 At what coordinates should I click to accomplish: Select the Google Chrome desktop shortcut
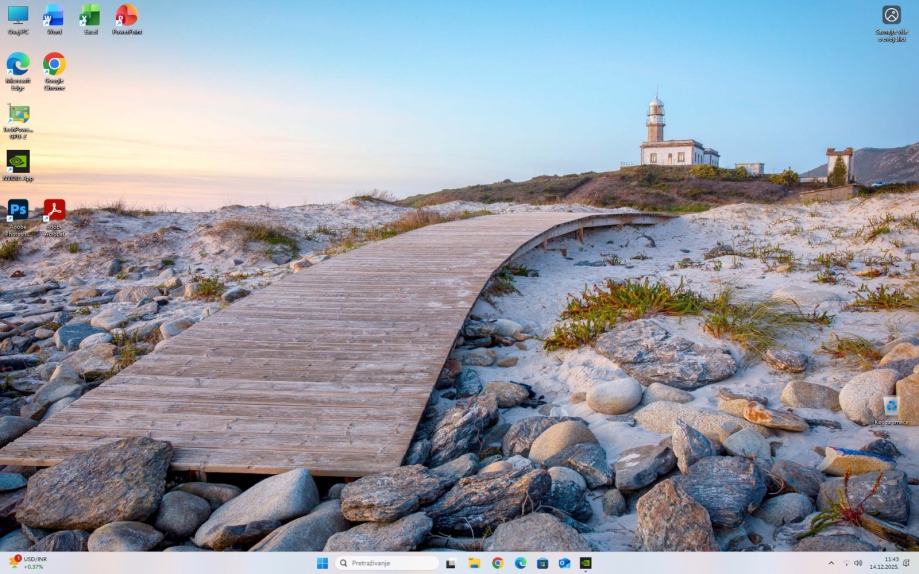54,65
